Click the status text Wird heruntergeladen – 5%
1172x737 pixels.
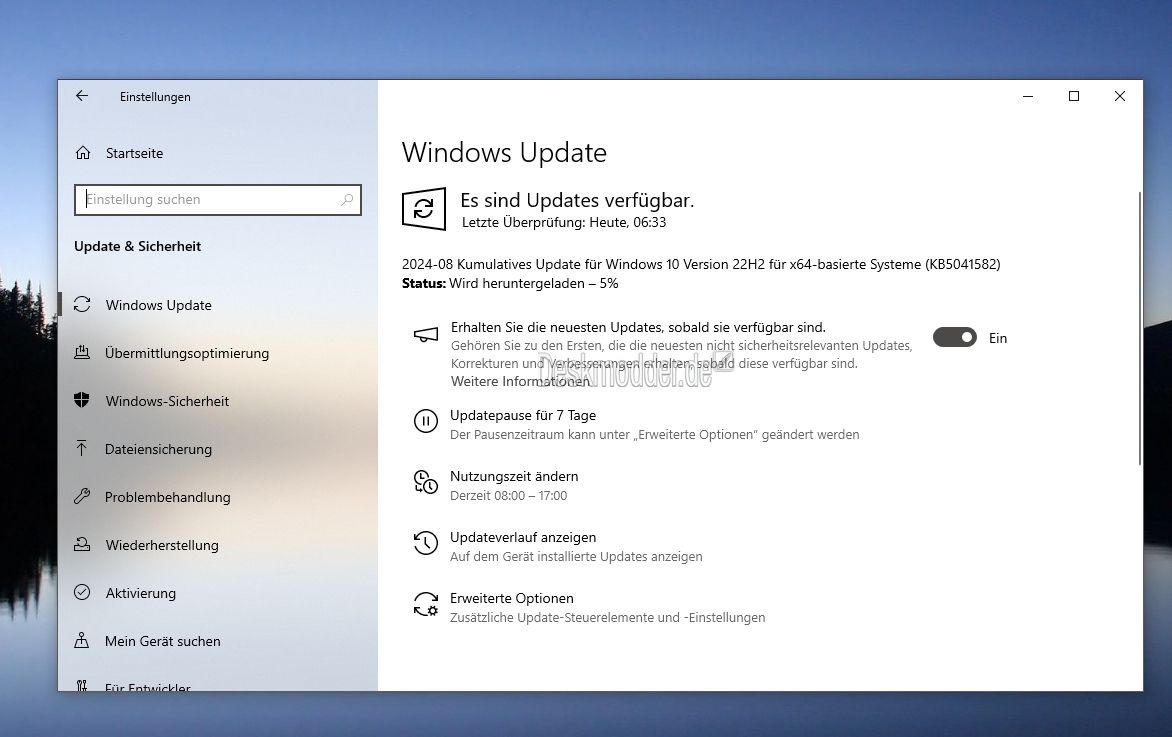pos(534,283)
